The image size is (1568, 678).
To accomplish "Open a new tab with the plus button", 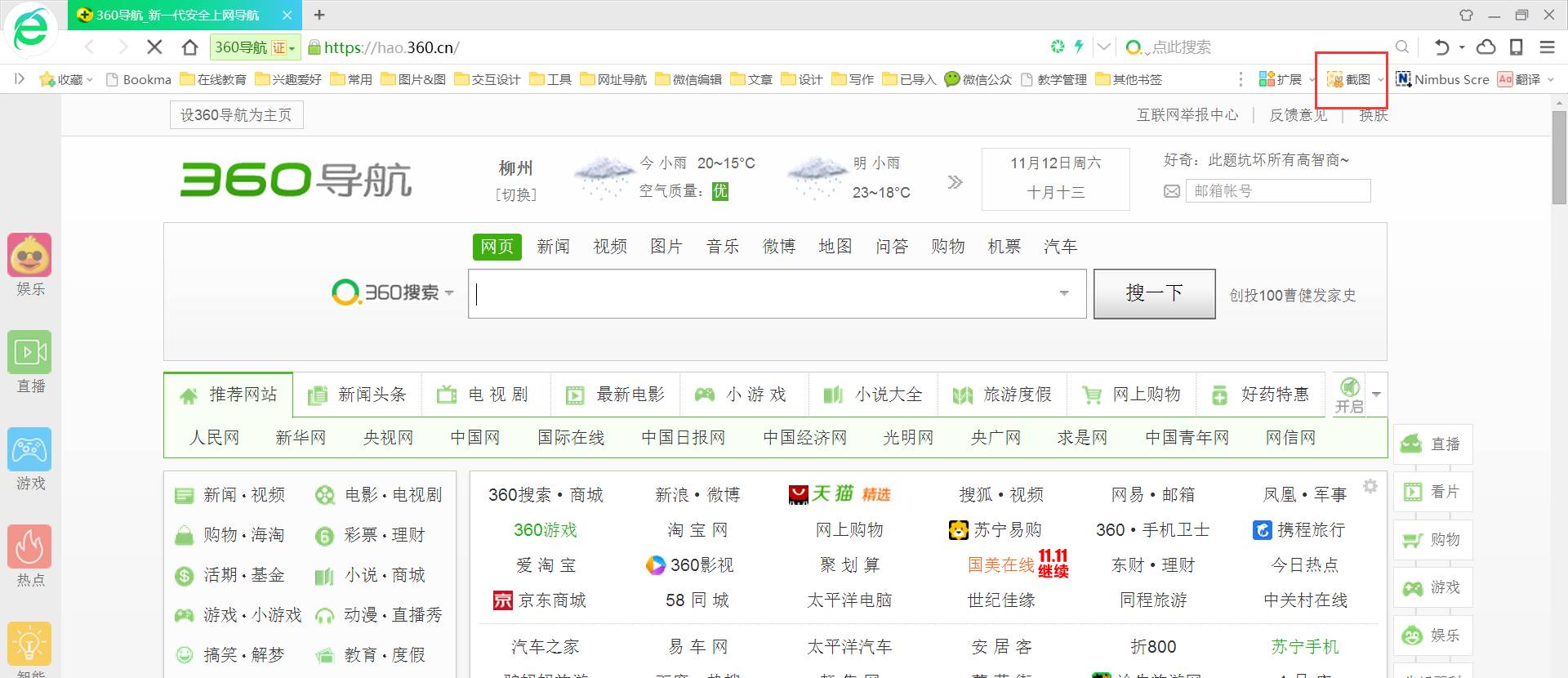I will pos(319,15).
